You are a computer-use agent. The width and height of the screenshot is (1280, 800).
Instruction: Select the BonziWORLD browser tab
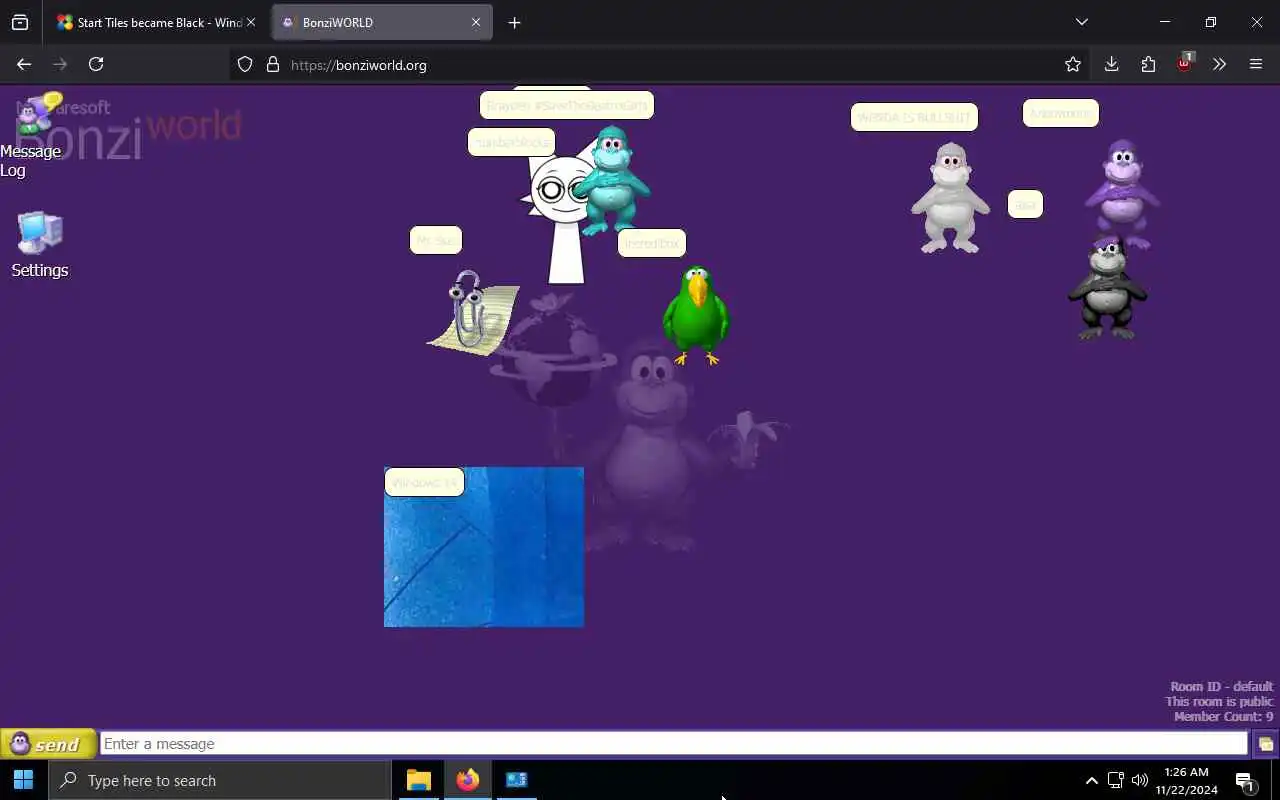370,22
